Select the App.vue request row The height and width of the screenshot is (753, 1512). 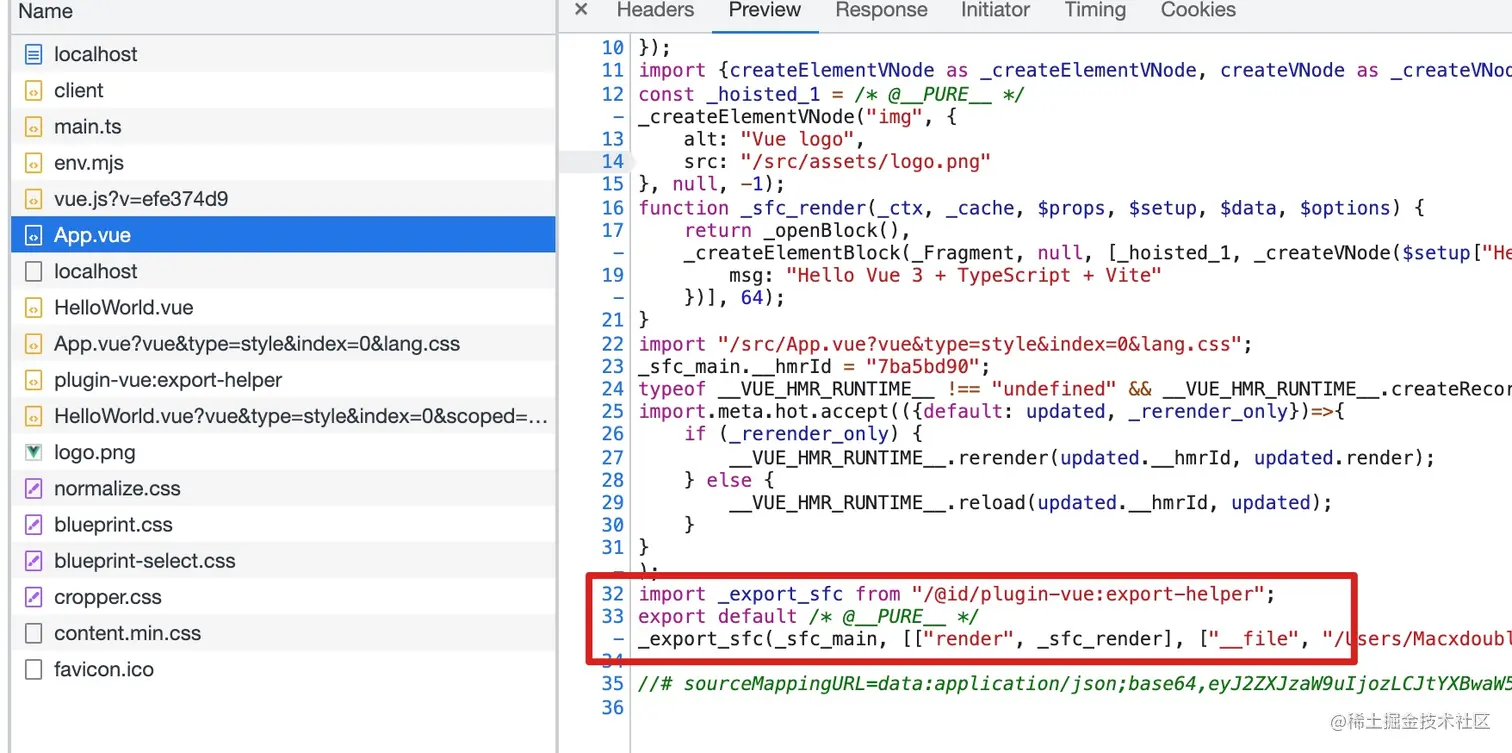(283, 235)
